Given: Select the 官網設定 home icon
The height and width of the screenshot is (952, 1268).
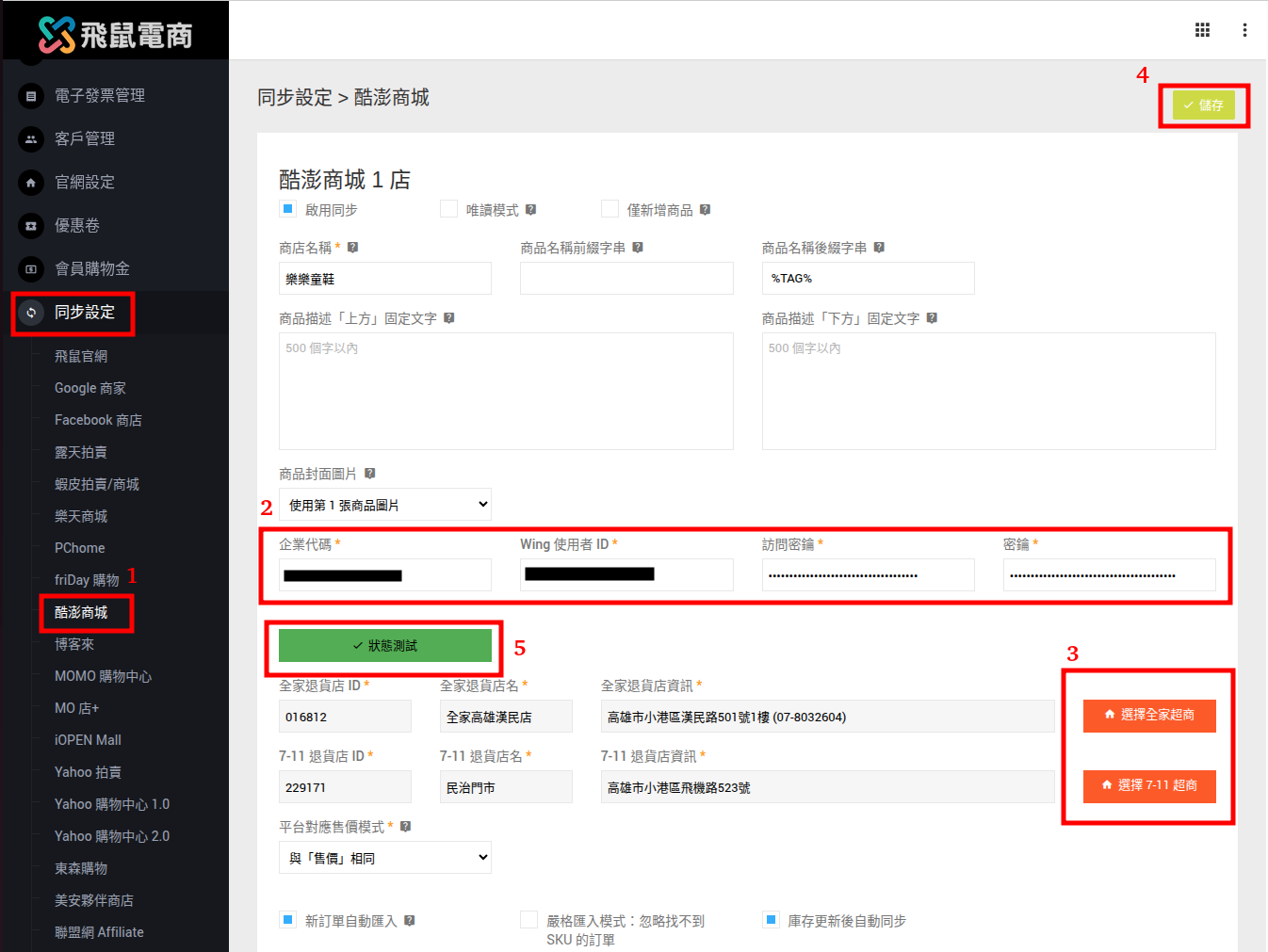Looking at the screenshot, I should (31, 182).
